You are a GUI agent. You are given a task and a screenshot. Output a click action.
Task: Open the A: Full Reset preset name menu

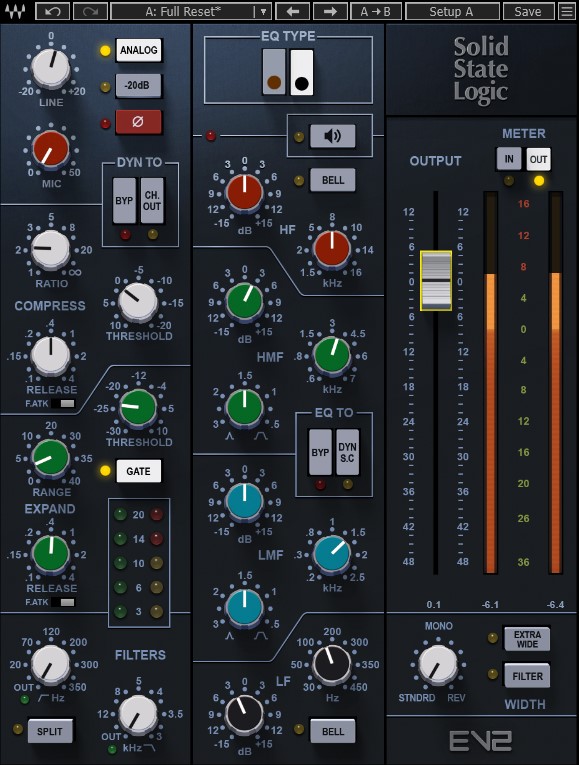pyautogui.click(x=183, y=11)
